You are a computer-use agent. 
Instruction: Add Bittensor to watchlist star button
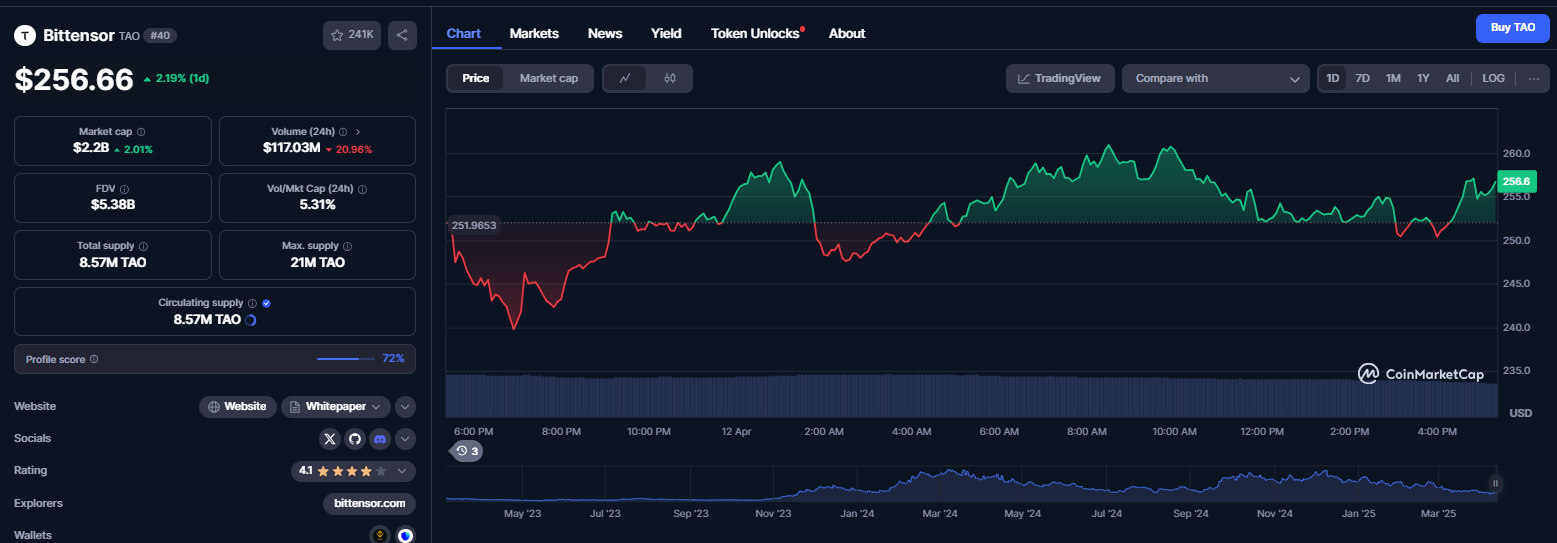coord(351,35)
